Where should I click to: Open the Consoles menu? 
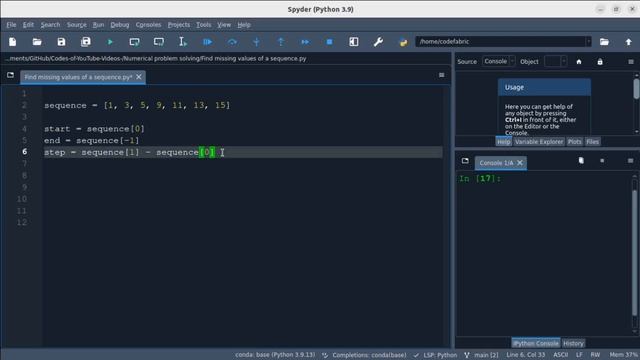pos(148,25)
